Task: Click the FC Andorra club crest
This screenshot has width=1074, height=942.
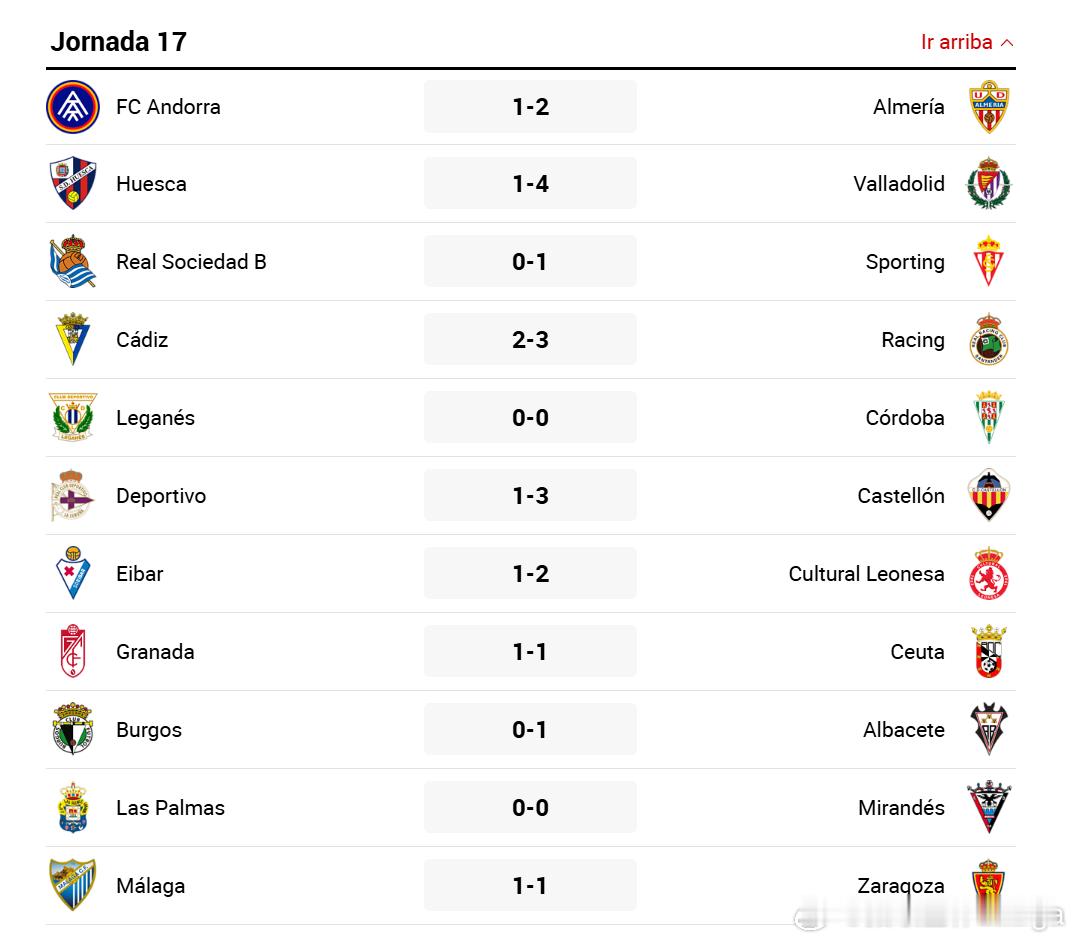Action: coord(73,107)
